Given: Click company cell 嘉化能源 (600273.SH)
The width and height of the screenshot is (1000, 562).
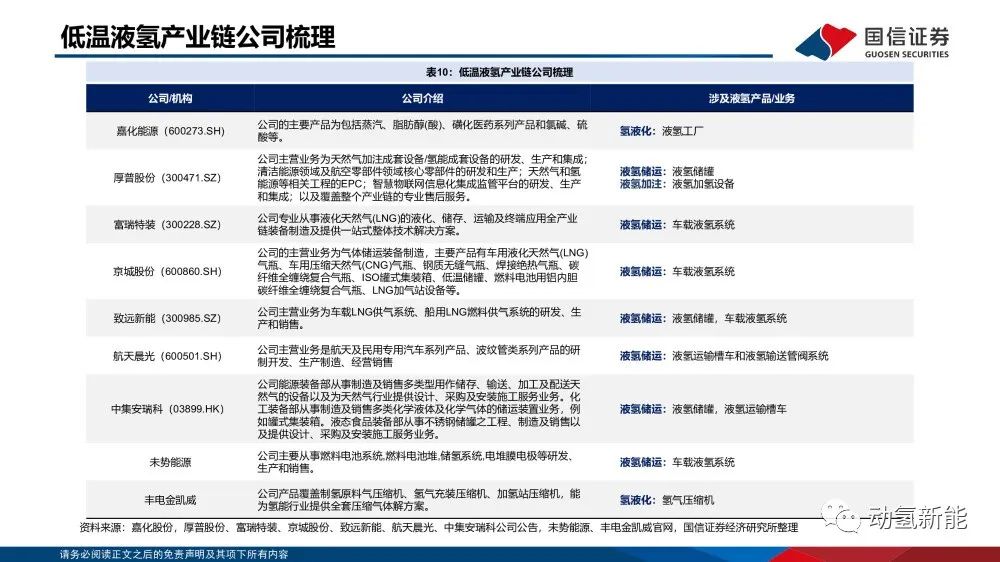Looking at the screenshot, I should [170, 131].
